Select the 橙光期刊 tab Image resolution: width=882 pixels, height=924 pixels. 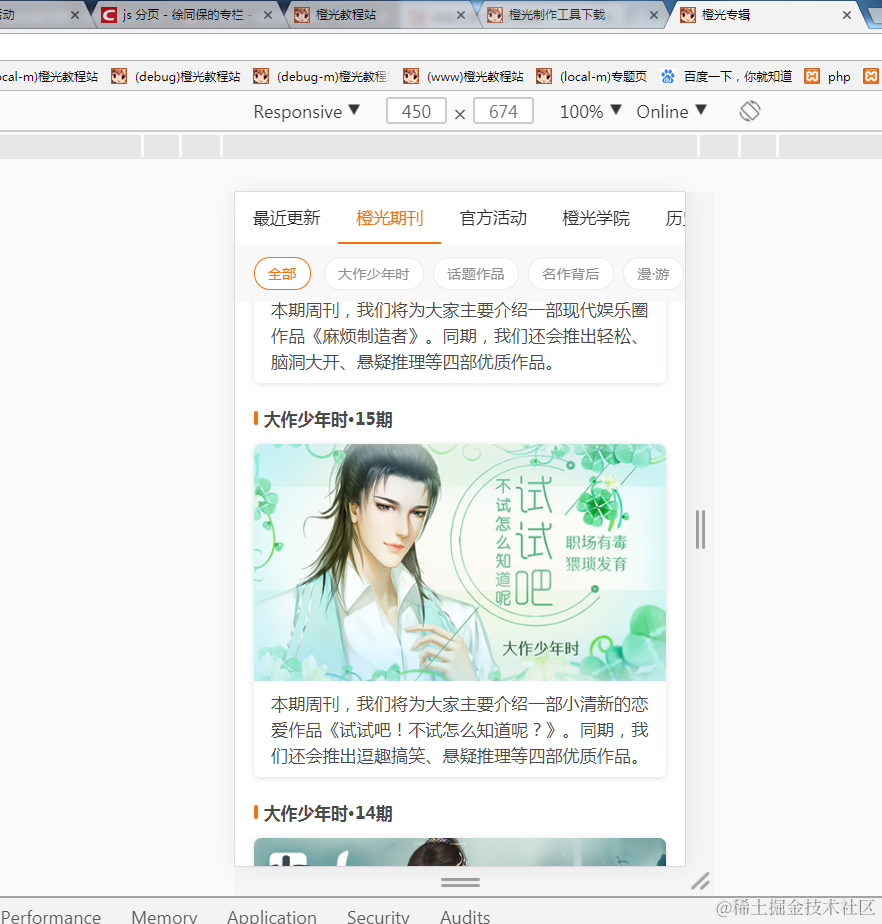click(389, 218)
